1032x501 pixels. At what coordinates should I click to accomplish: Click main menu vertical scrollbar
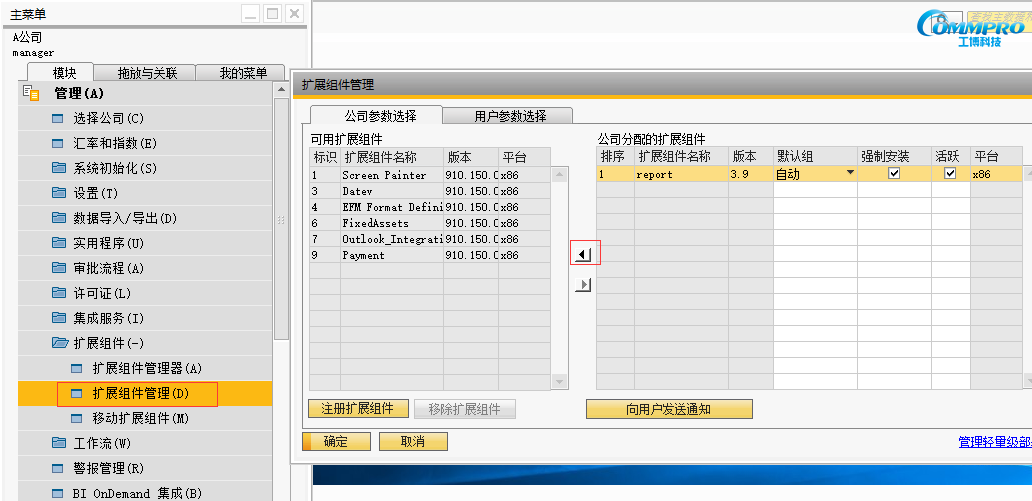281,219
